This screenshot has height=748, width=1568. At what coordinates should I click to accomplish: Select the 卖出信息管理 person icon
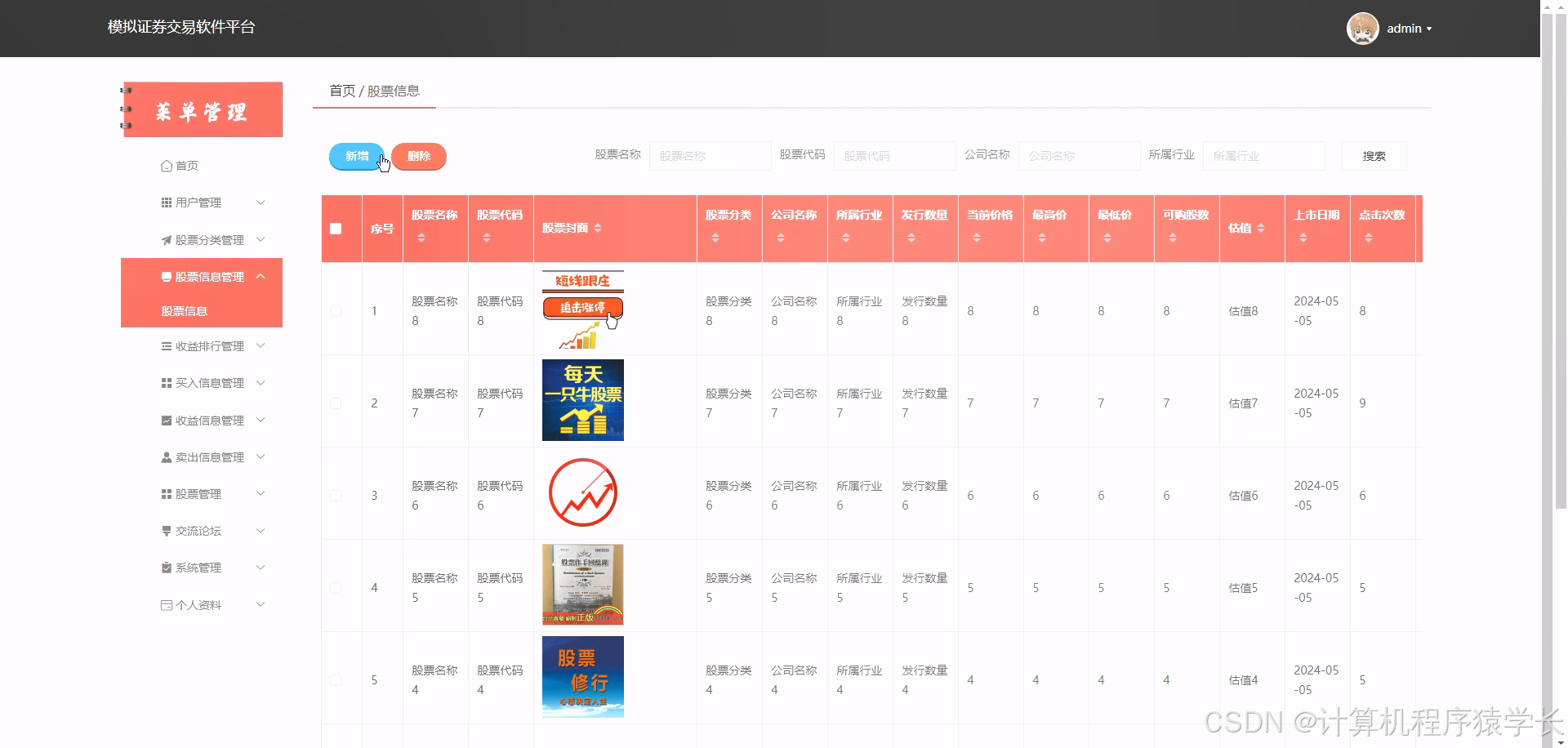point(166,456)
